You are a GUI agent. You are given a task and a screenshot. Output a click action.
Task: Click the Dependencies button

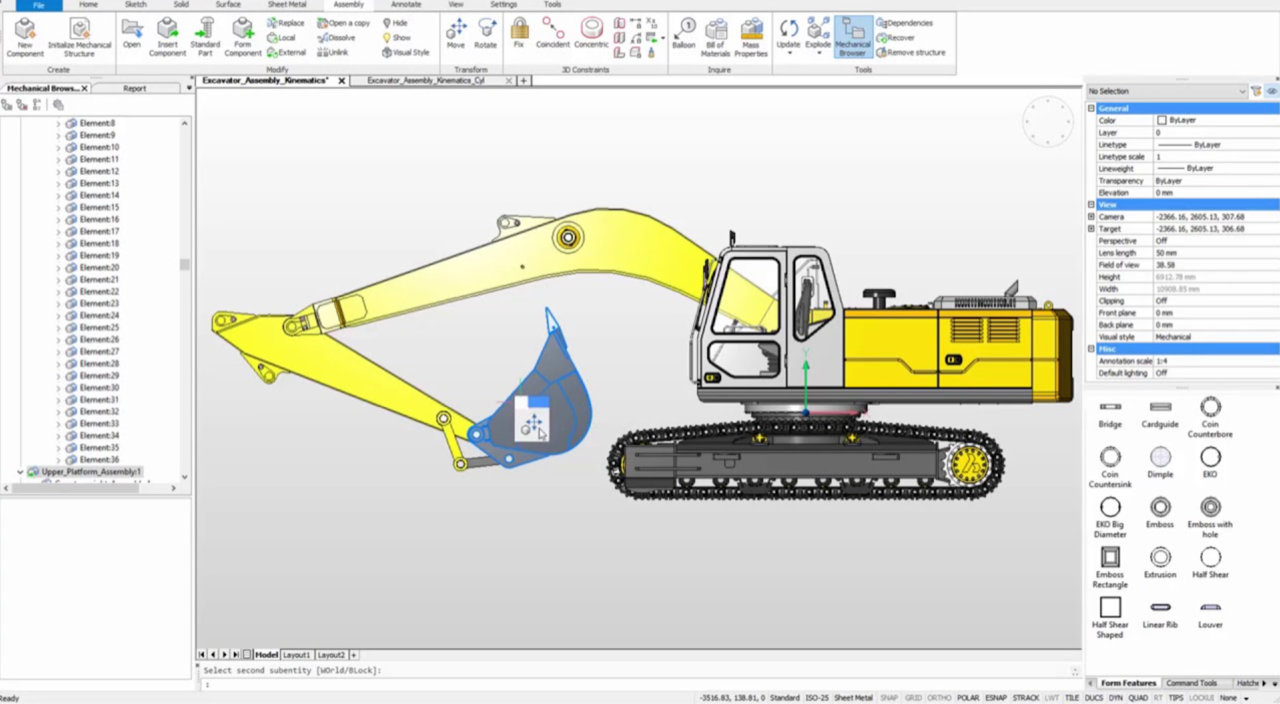click(x=905, y=23)
